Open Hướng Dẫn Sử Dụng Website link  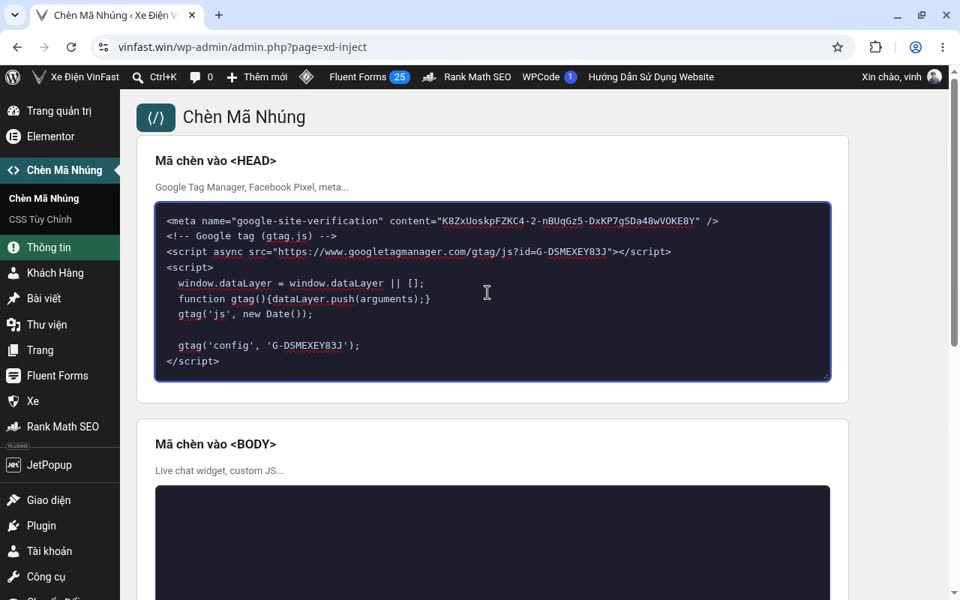click(651, 77)
